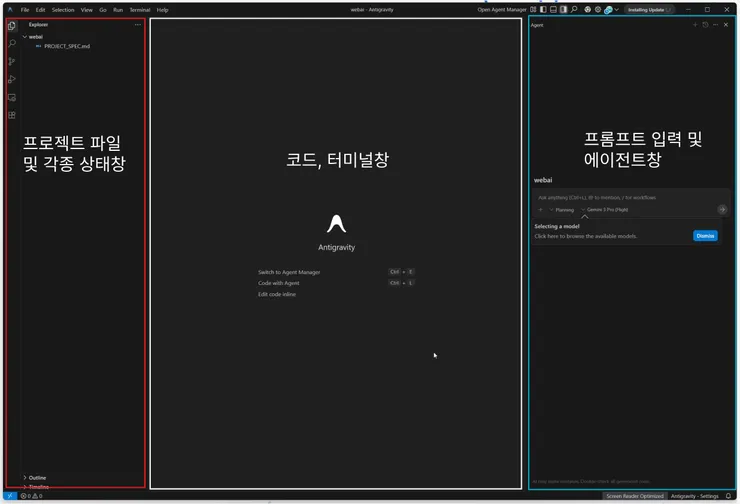Screen dimensions: 740x504
Task: Open Explorer panel more actions menu
Action: 137,25
